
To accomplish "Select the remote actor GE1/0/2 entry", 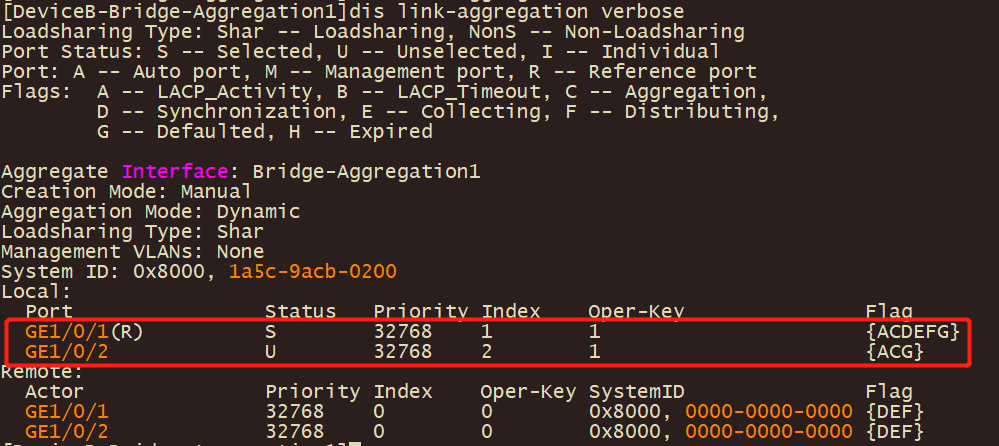I will [x=66, y=431].
